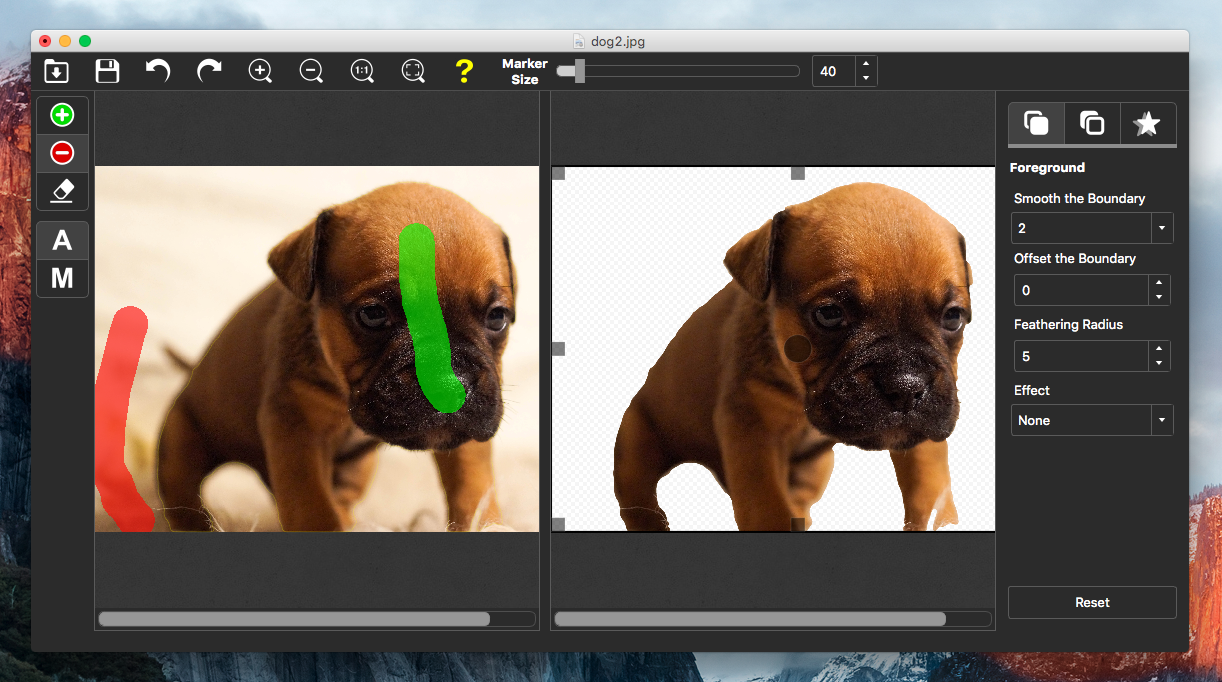
Task: Maximize window with the green button
Action: (85, 41)
